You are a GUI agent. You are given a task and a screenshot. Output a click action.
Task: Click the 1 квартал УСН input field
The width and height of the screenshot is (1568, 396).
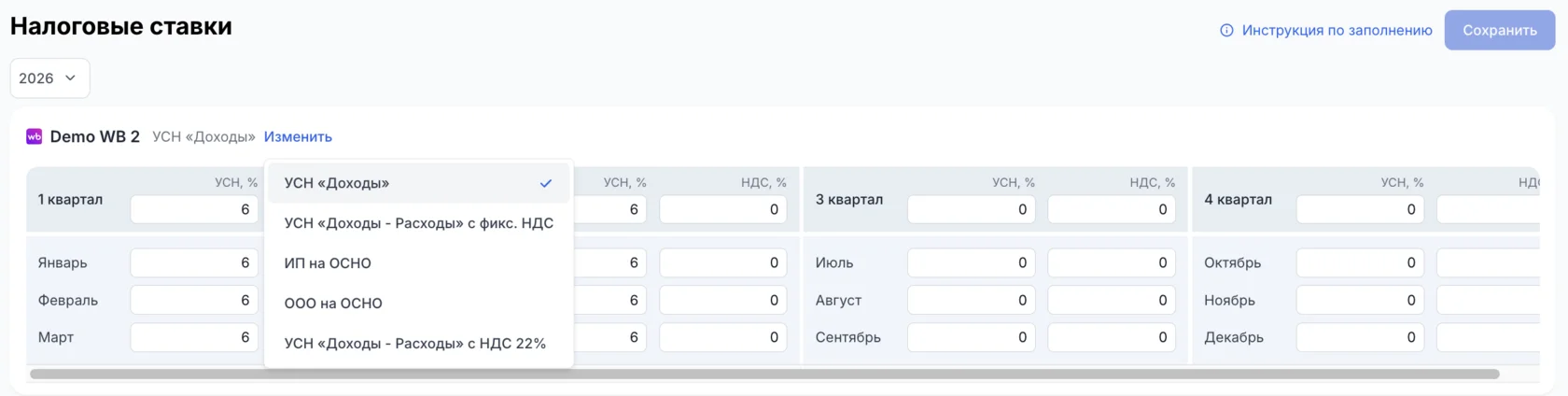click(x=194, y=209)
